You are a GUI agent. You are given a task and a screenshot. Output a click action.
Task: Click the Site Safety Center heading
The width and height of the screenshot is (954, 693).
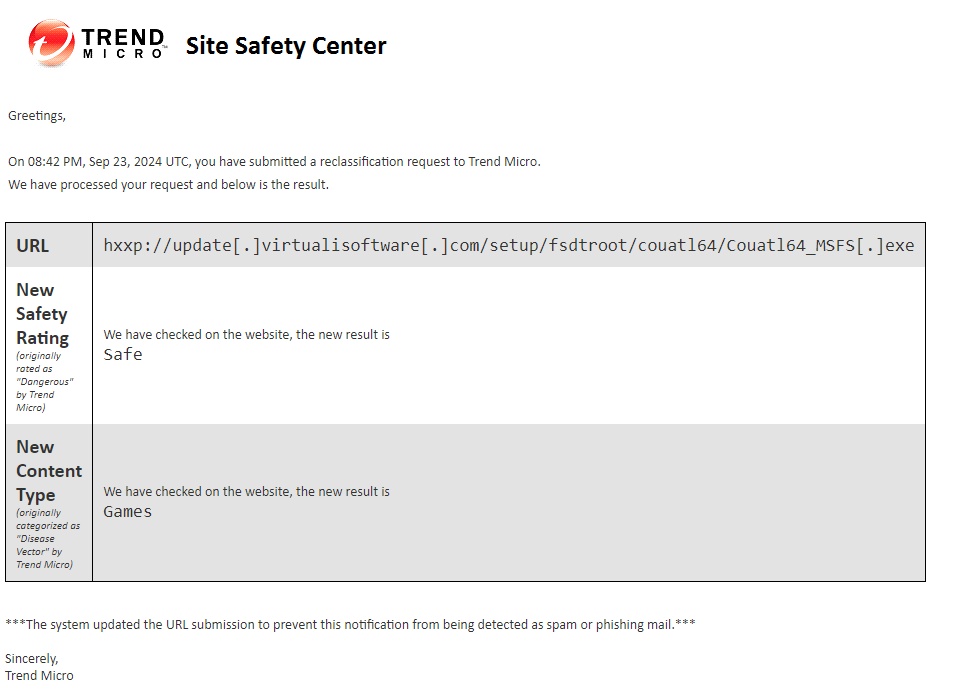click(x=286, y=46)
